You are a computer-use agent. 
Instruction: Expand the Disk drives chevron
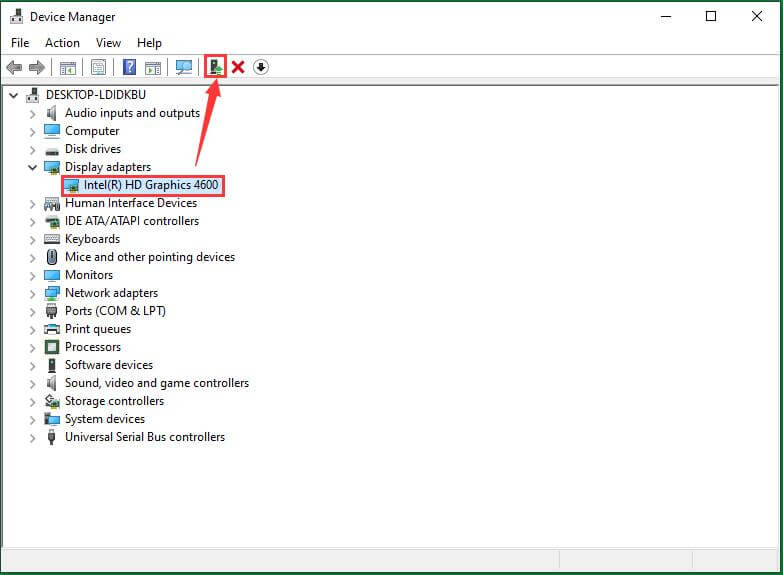tap(32, 150)
